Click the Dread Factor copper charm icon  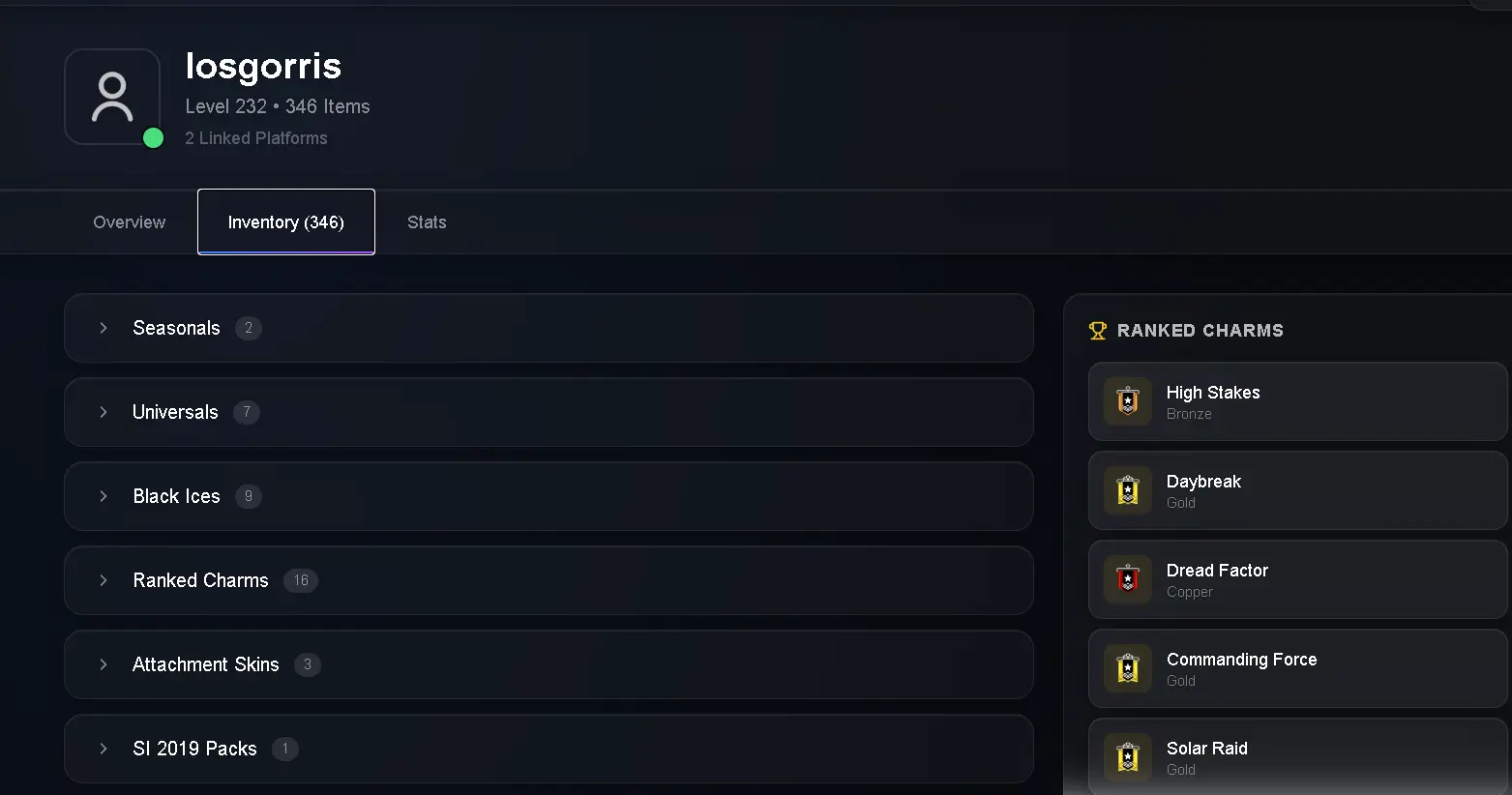click(1128, 579)
